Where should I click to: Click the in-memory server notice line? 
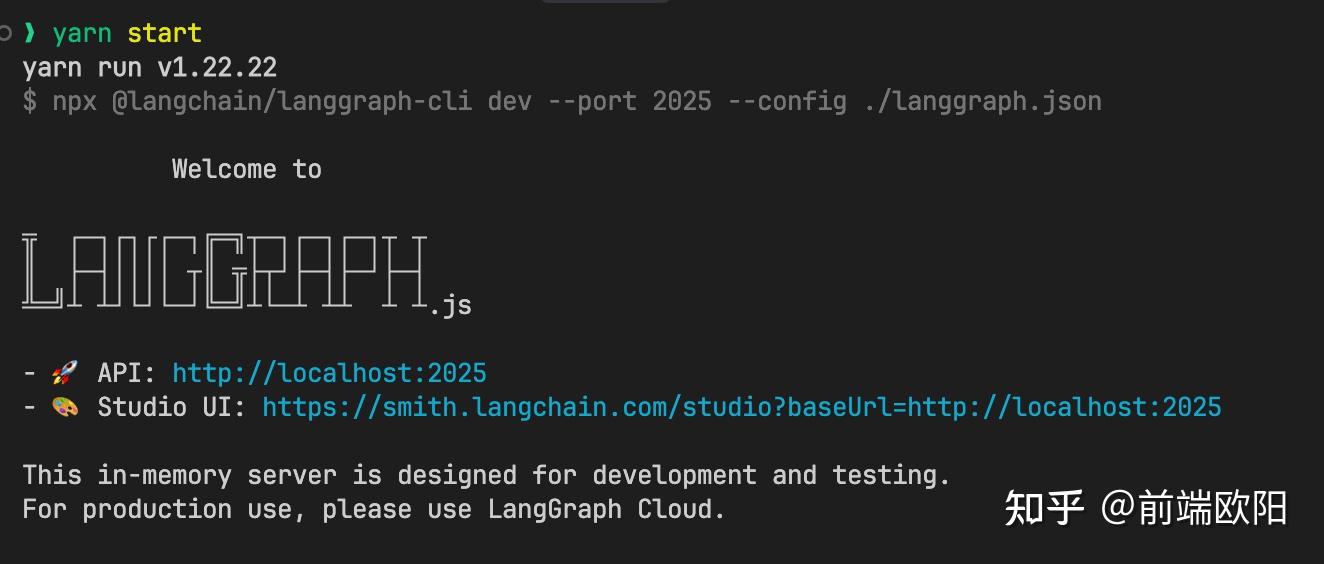pyautogui.click(x=486, y=475)
